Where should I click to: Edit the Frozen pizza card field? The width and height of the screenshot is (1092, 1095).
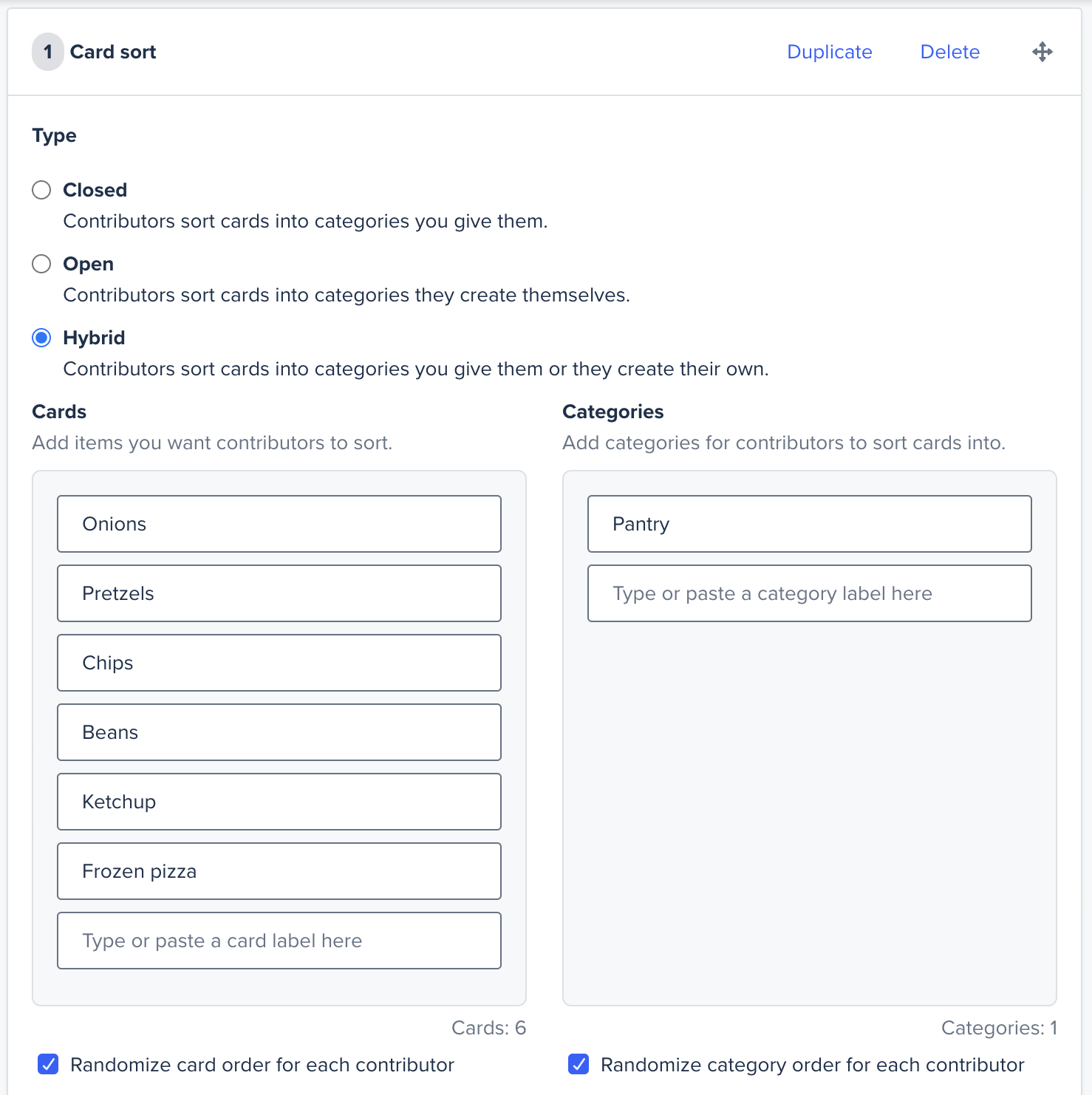click(279, 871)
